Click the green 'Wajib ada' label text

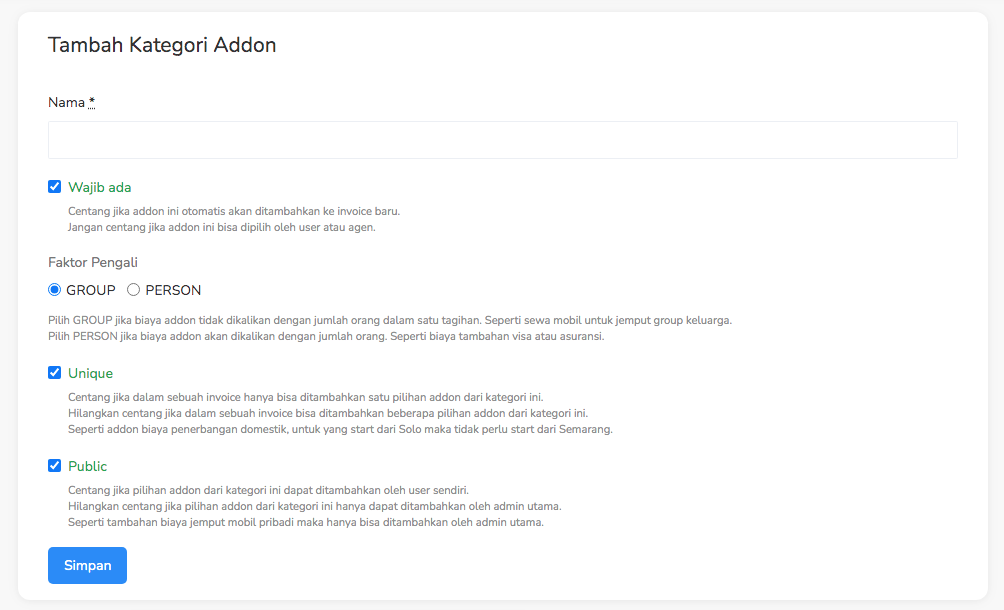[x=100, y=187]
